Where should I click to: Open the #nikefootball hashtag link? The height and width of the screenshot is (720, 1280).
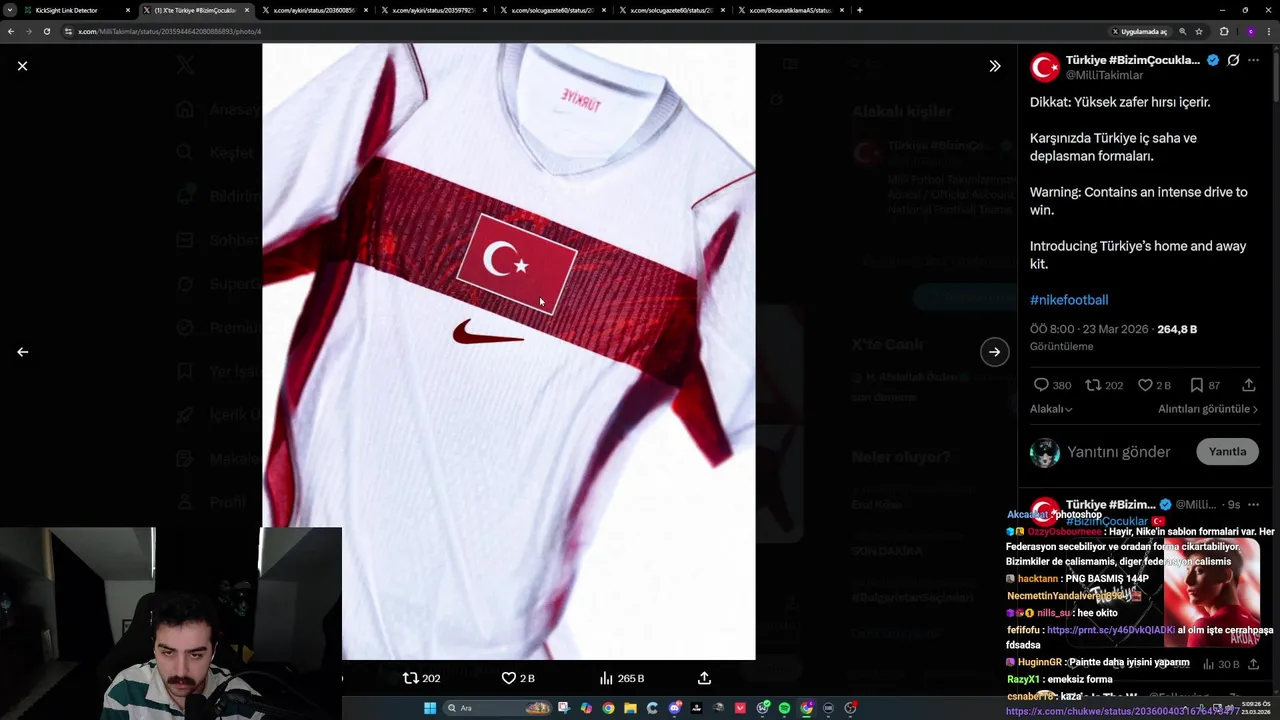coord(1069,300)
